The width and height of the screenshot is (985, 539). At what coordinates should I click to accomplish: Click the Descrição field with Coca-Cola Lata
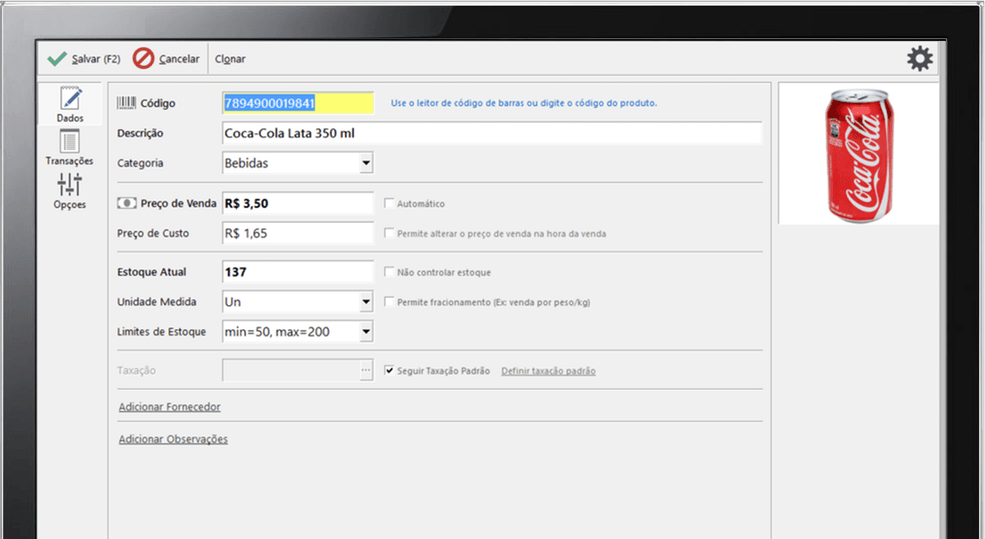(x=492, y=133)
